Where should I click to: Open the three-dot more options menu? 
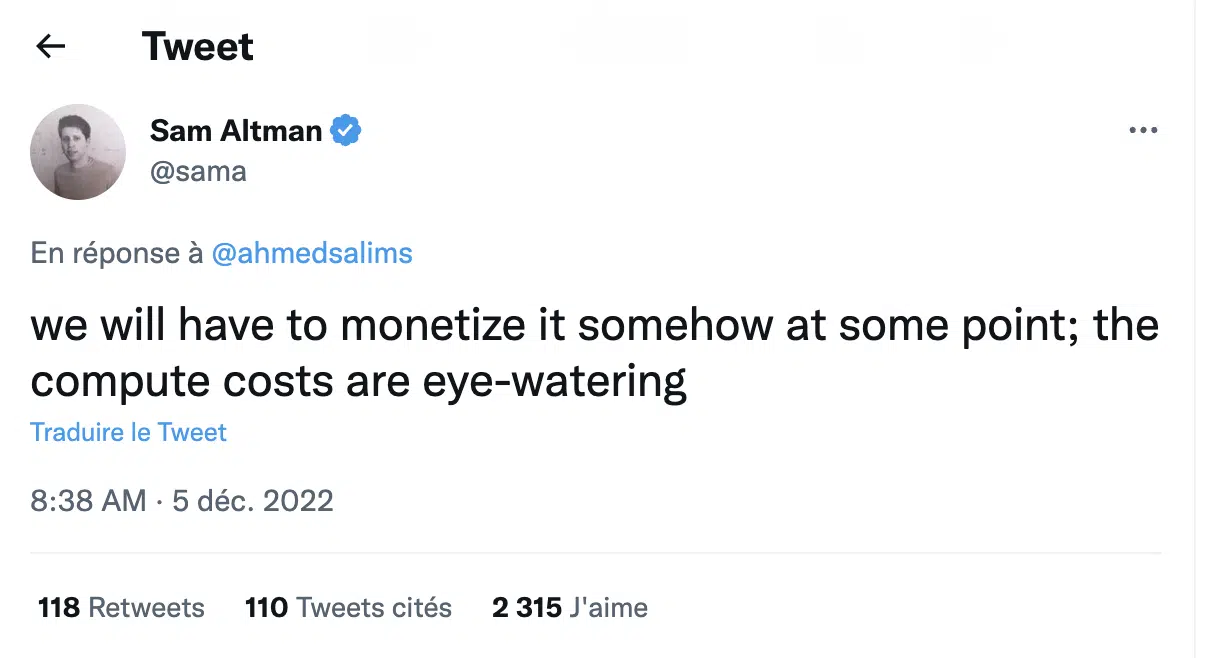pyautogui.click(x=1142, y=131)
